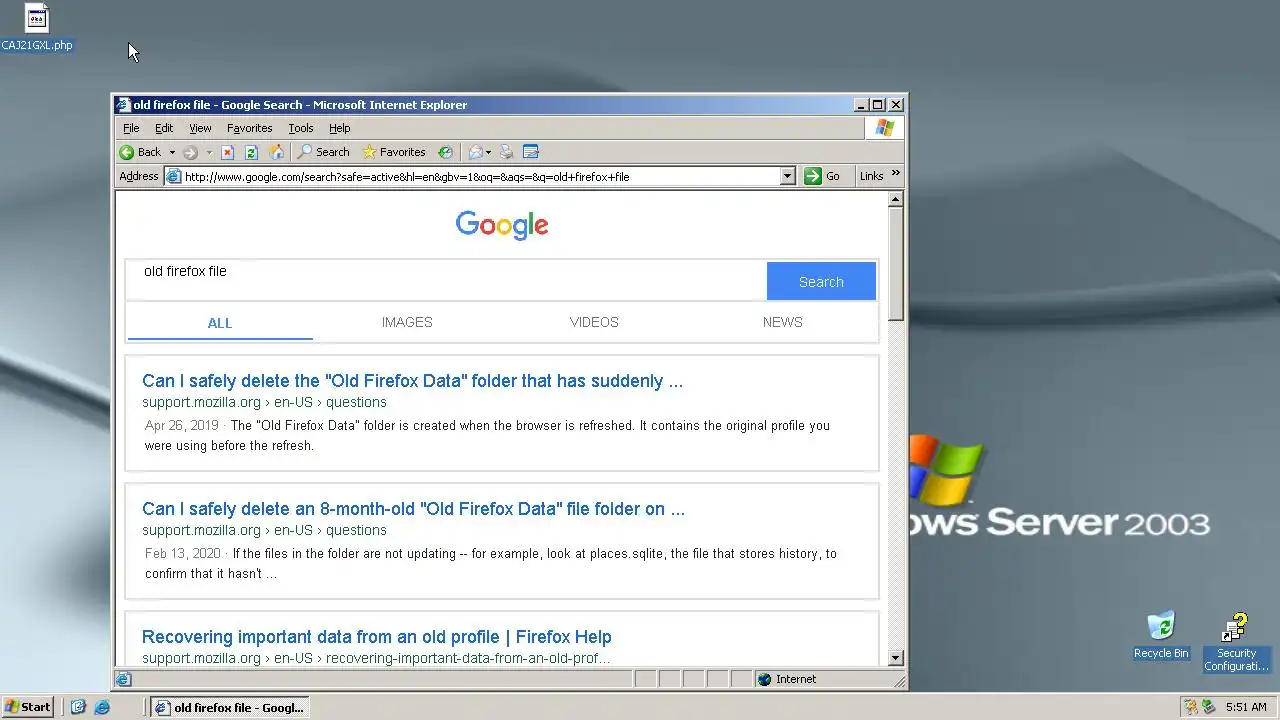1280x720 pixels.
Task: Click the second system tray icon
Action: click(1208, 707)
